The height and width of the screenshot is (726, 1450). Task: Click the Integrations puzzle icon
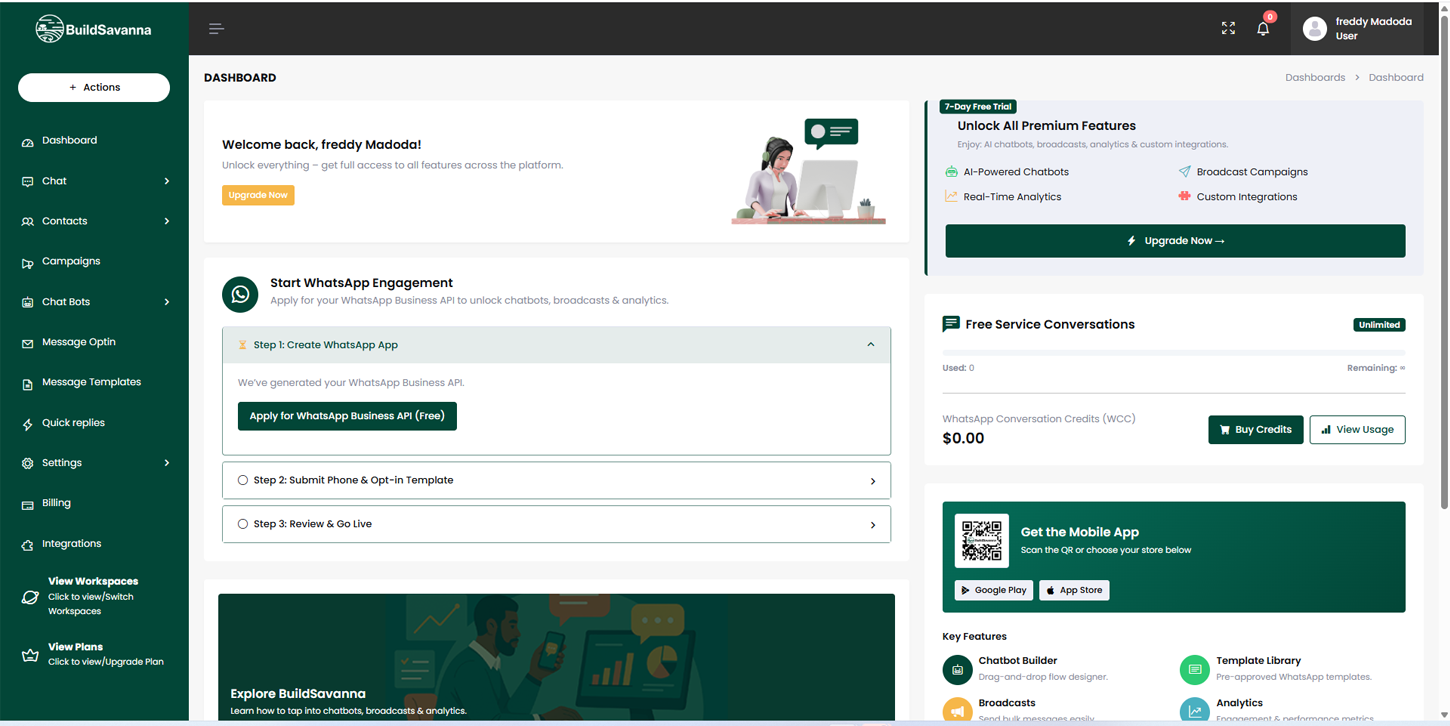[27, 545]
